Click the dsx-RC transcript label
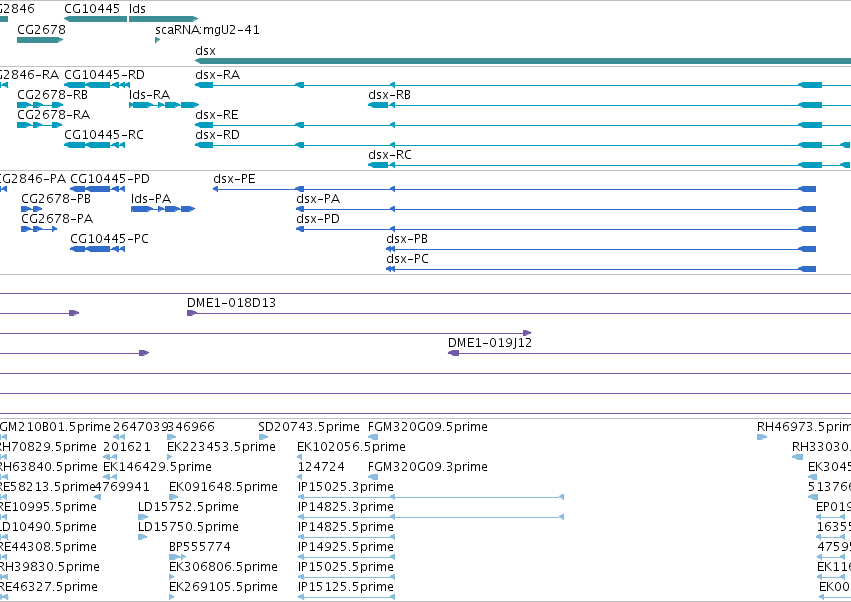Screen dimensions: 851x602 [x=390, y=155]
